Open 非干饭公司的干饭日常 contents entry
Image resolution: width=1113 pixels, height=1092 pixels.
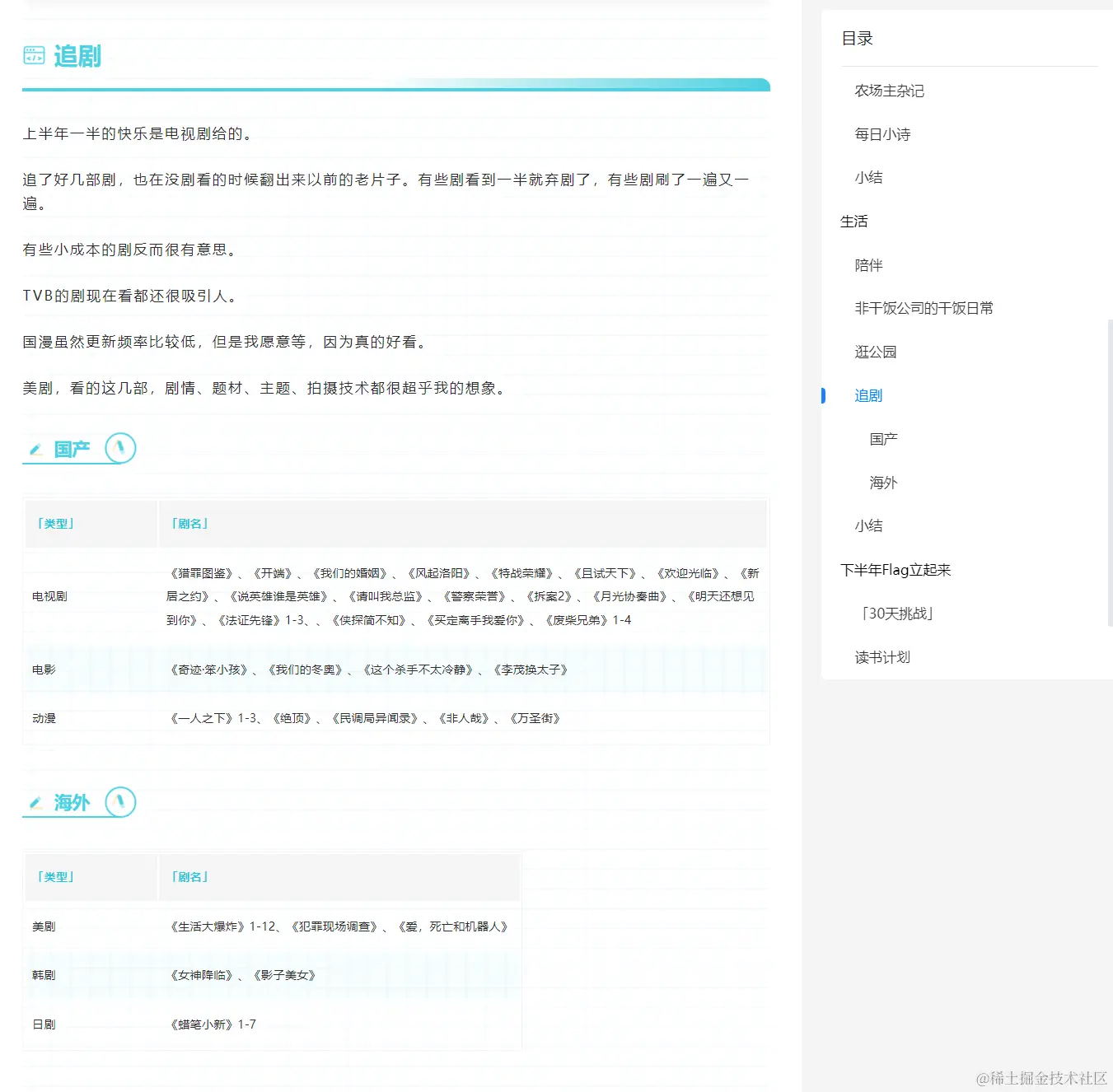tap(924, 308)
